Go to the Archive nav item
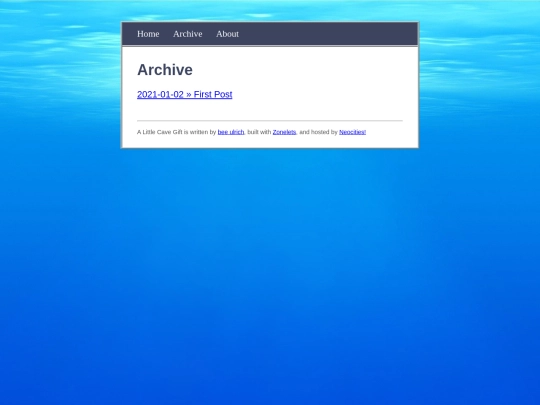The image size is (540, 405). pos(188,34)
